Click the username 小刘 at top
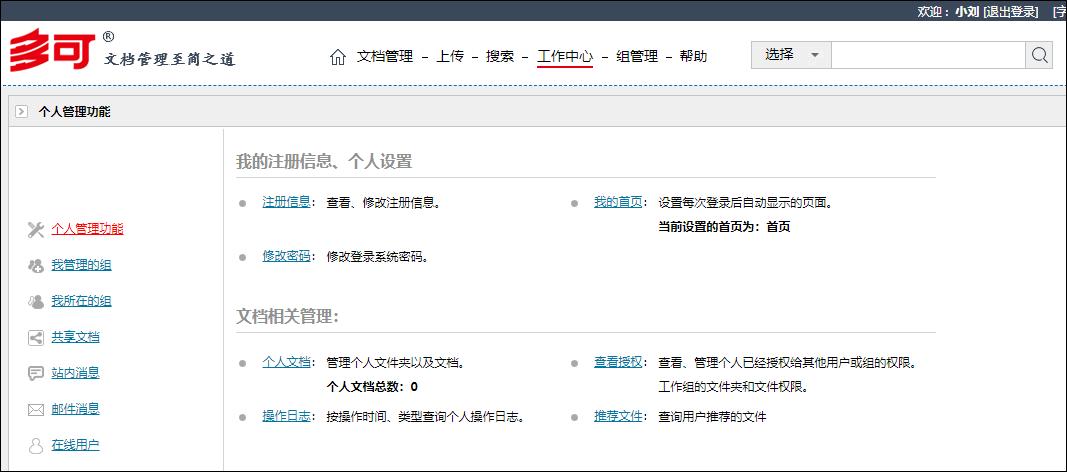The image size is (1067, 472). [967, 12]
